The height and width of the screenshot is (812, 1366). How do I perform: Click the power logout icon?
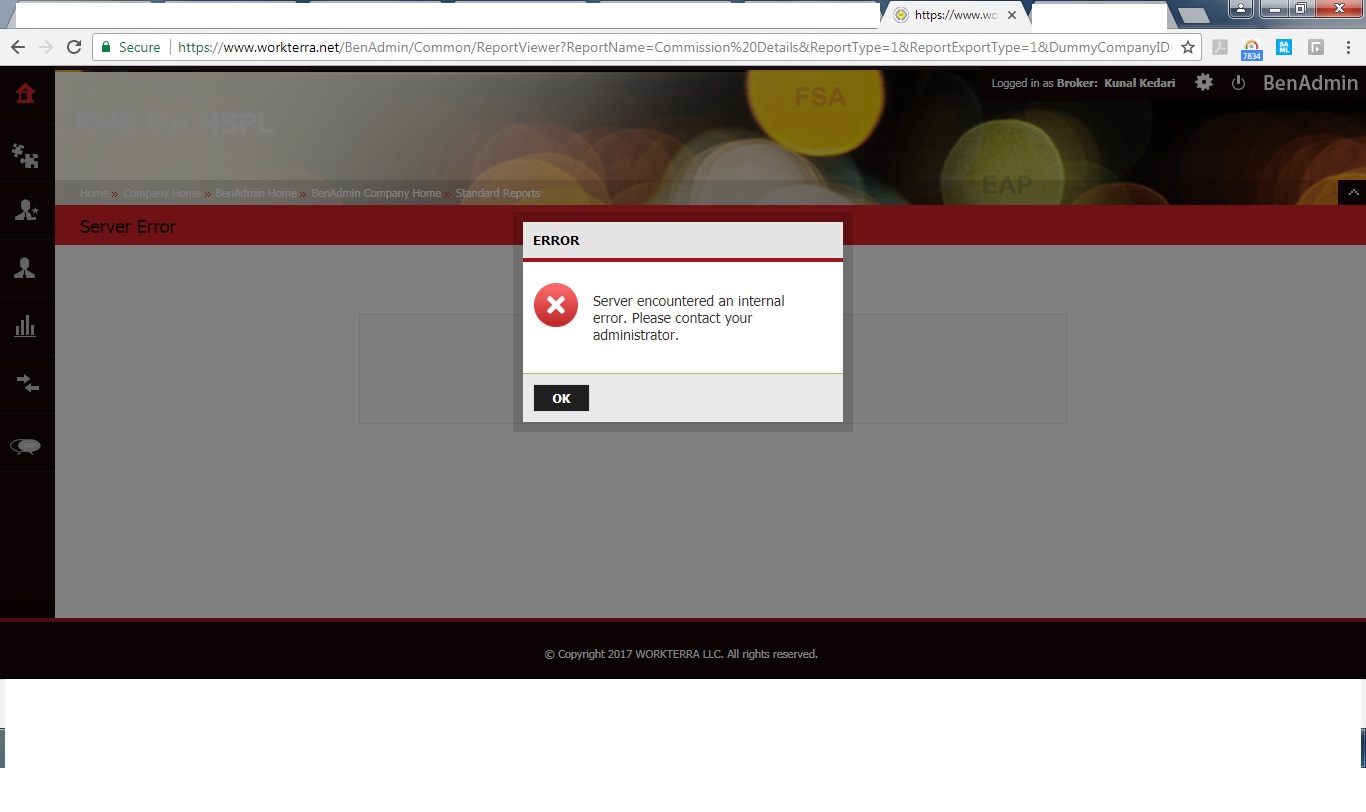click(x=1238, y=83)
